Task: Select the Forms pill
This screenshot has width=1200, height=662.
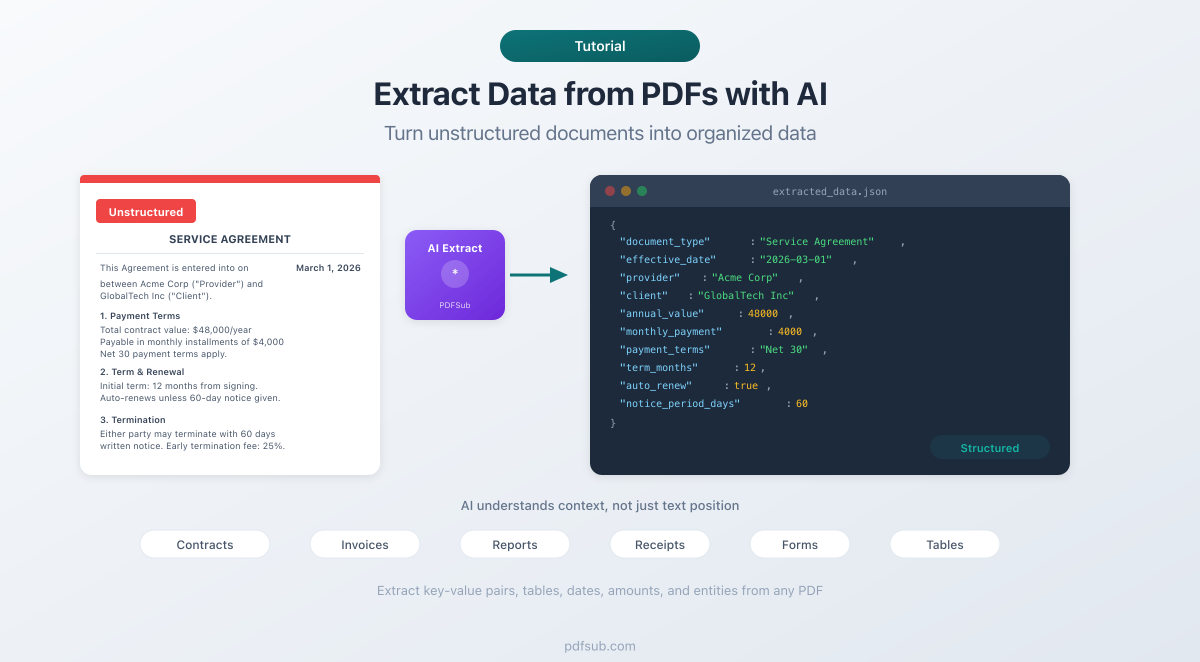Action: (x=800, y=544)
